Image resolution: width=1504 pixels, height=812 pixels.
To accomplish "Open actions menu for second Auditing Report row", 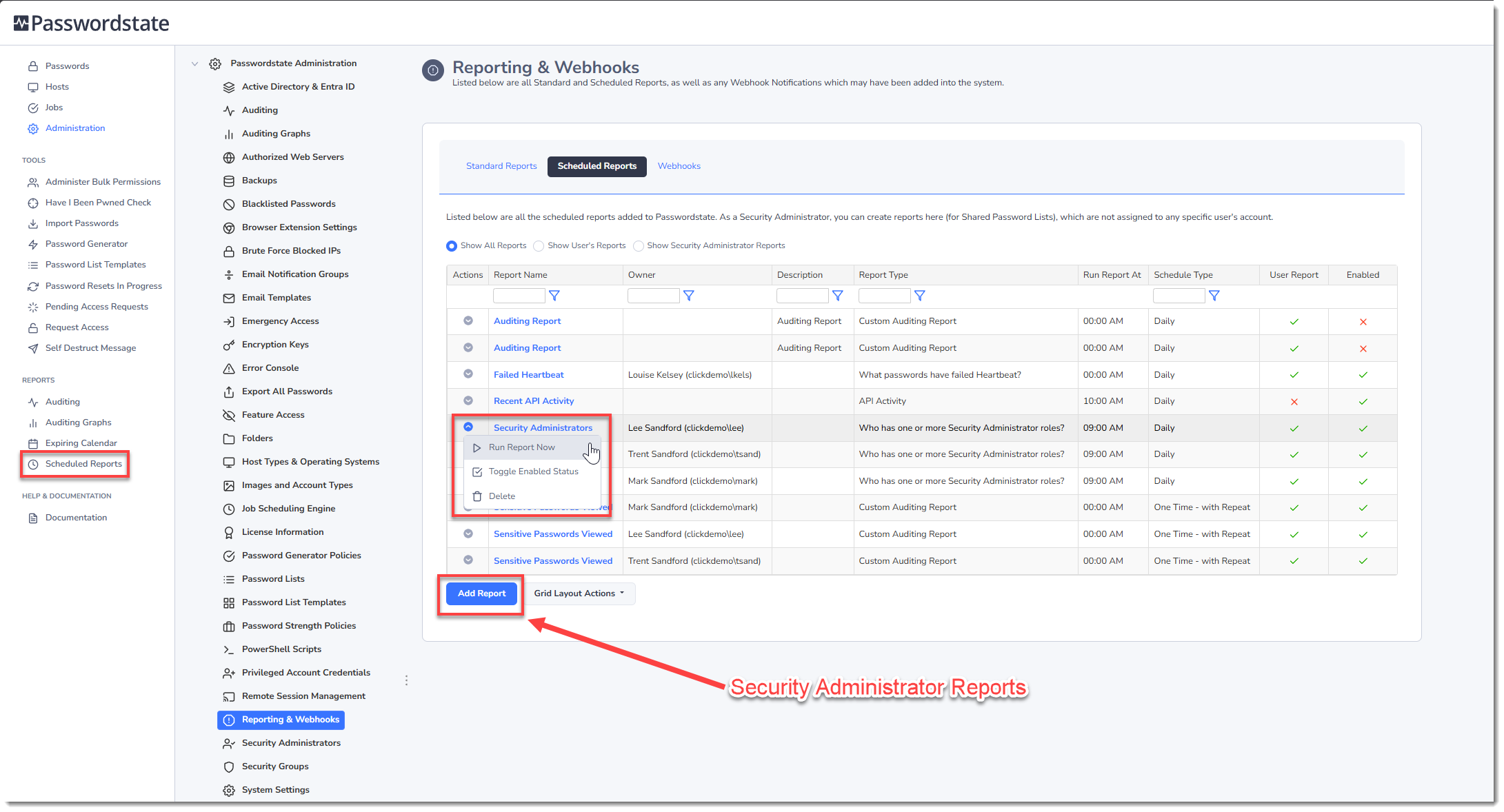I will tap(468, 347).
